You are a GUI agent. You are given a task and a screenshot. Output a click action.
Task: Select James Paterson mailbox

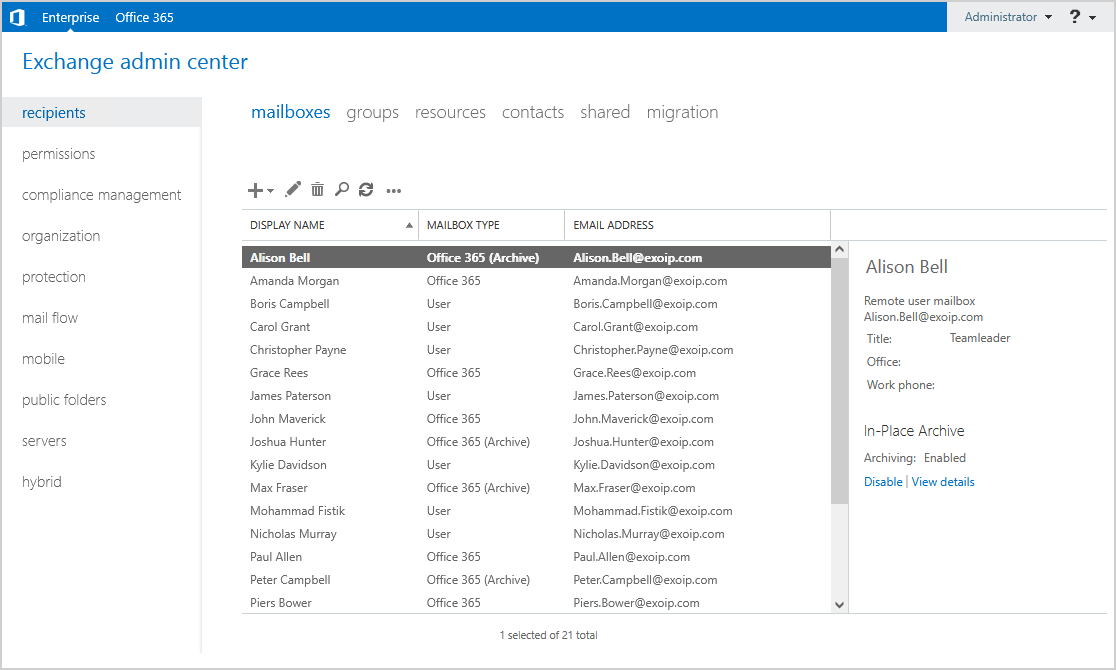coord(537,396)
